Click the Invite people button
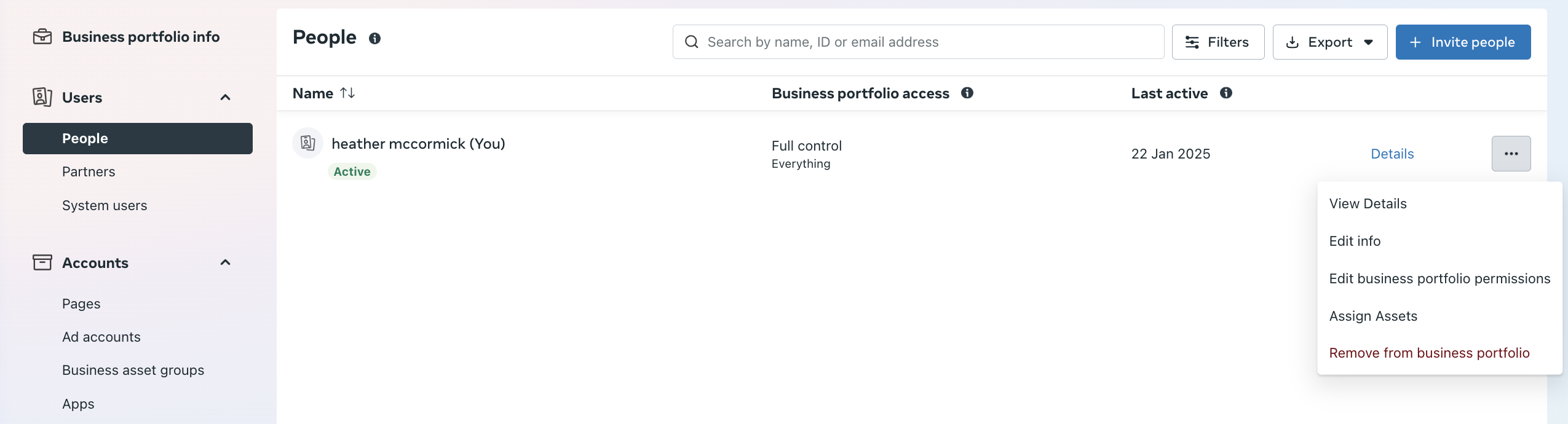 coord(1463,42)
